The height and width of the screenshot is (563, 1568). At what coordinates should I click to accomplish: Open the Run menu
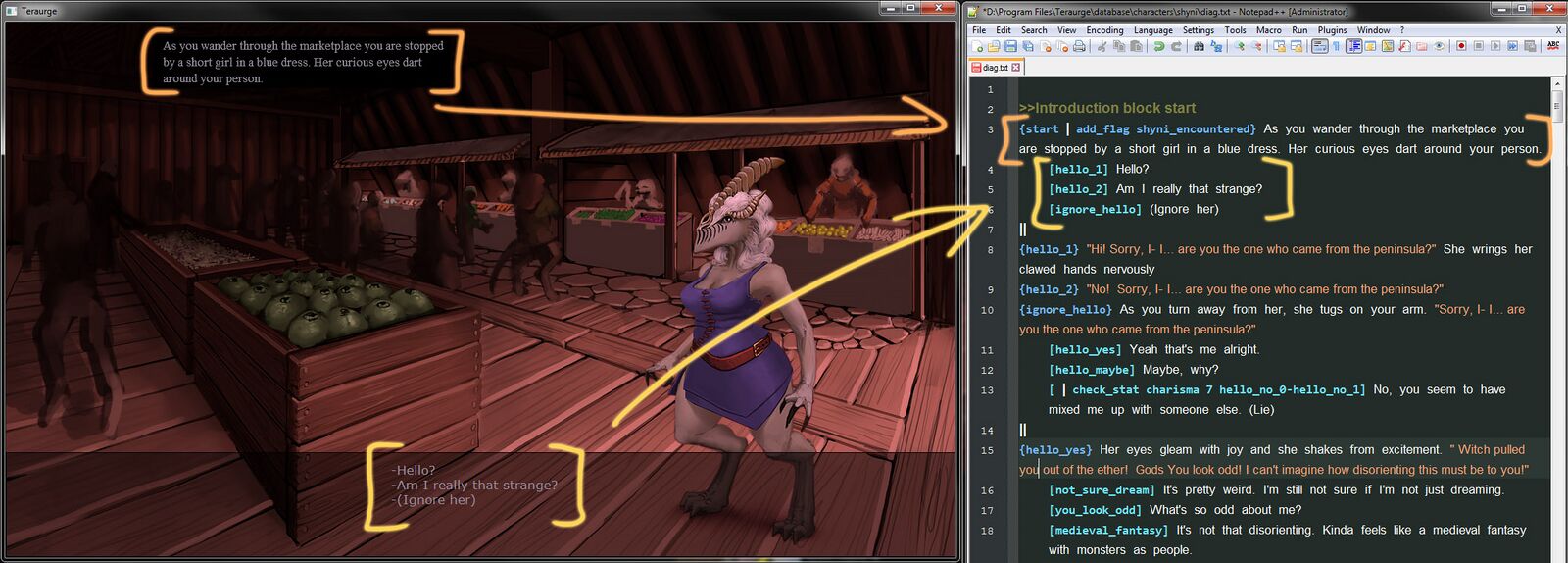click(1299, 30)
